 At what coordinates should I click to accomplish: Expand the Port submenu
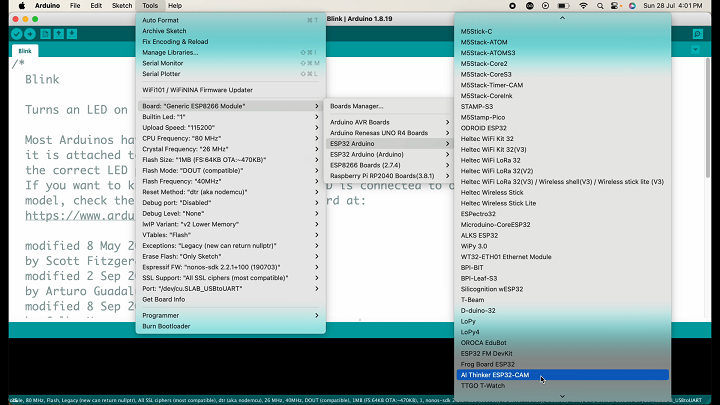pos(231,288)
